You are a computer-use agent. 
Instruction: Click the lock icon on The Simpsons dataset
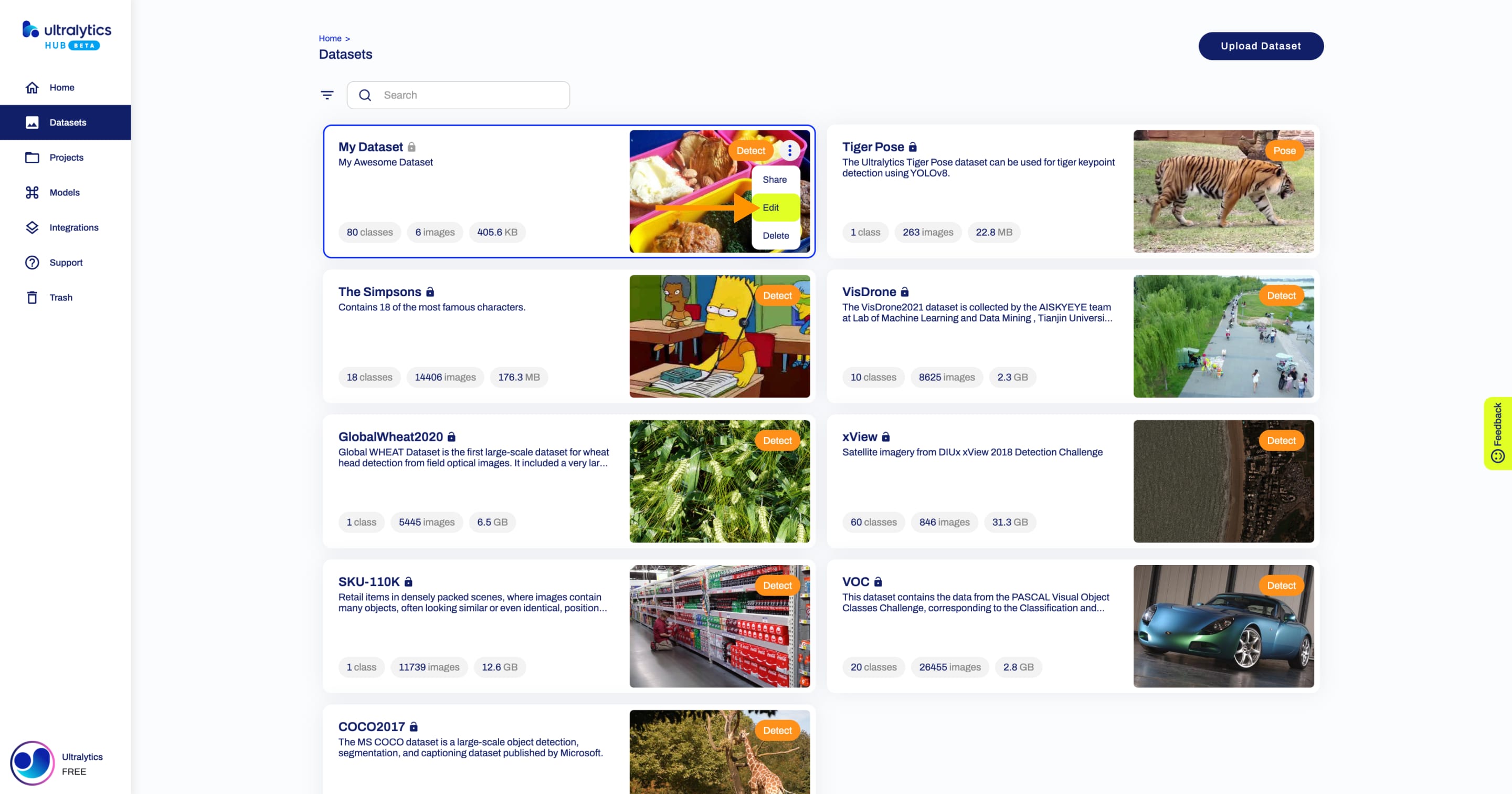coord(431,292)
